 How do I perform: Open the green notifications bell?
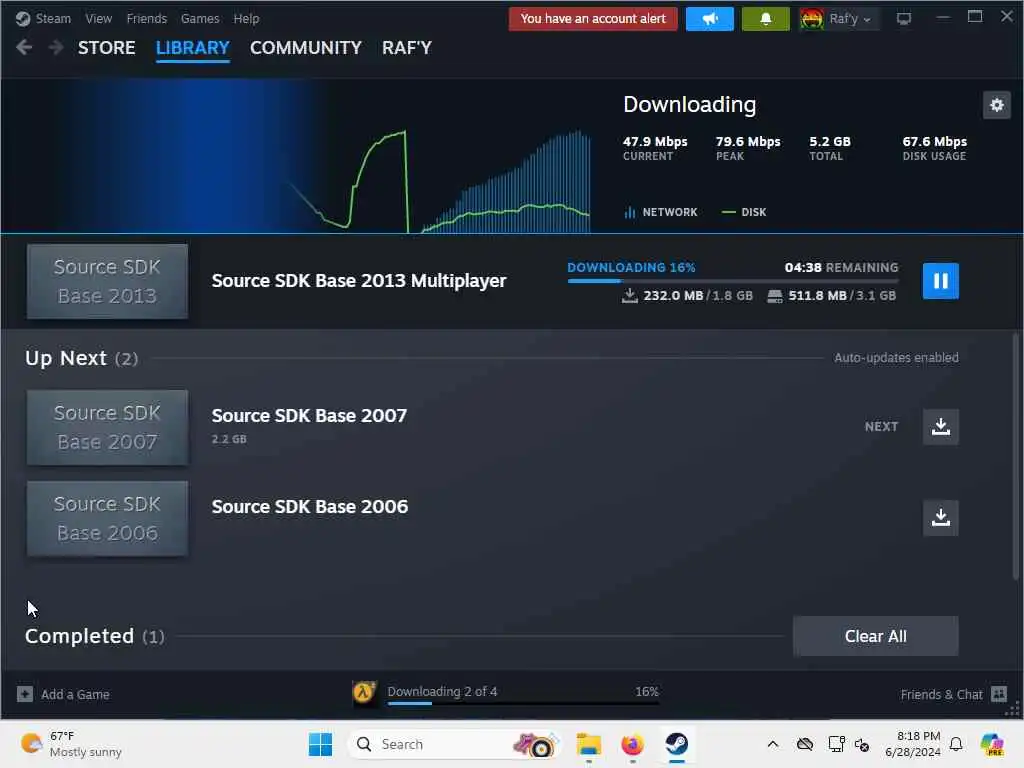(x=765, y=19)
